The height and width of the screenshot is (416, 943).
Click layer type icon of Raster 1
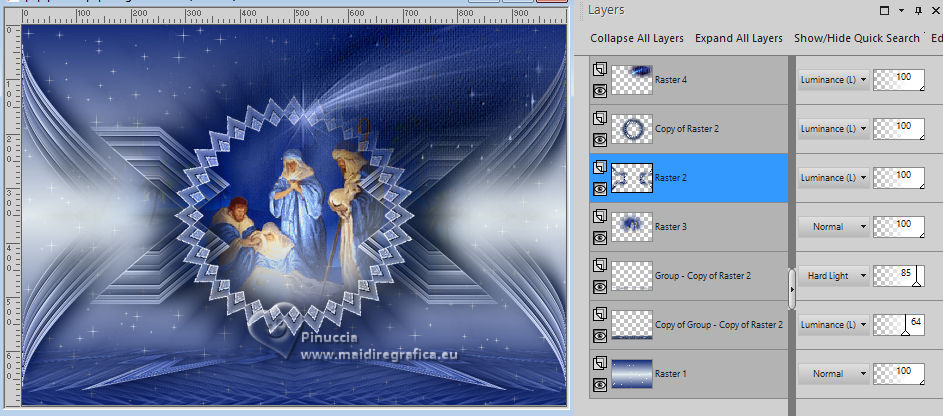(x=600, y=364)
